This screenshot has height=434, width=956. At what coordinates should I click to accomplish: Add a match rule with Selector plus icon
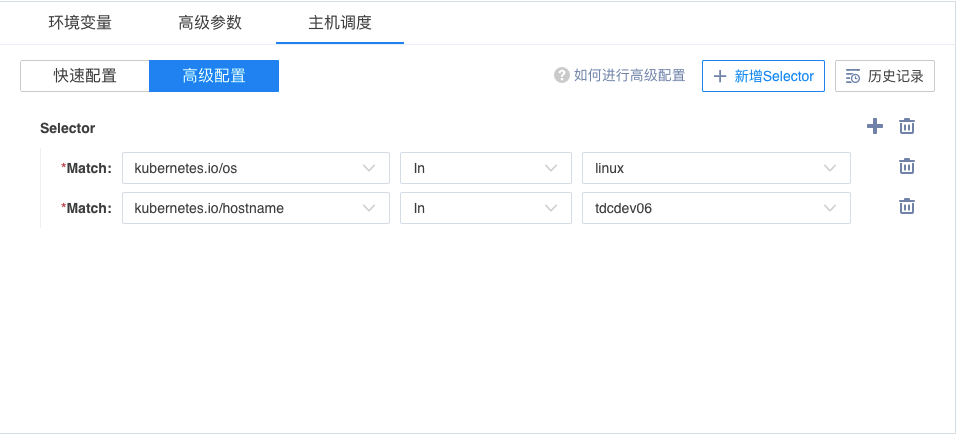coord(875,127)
